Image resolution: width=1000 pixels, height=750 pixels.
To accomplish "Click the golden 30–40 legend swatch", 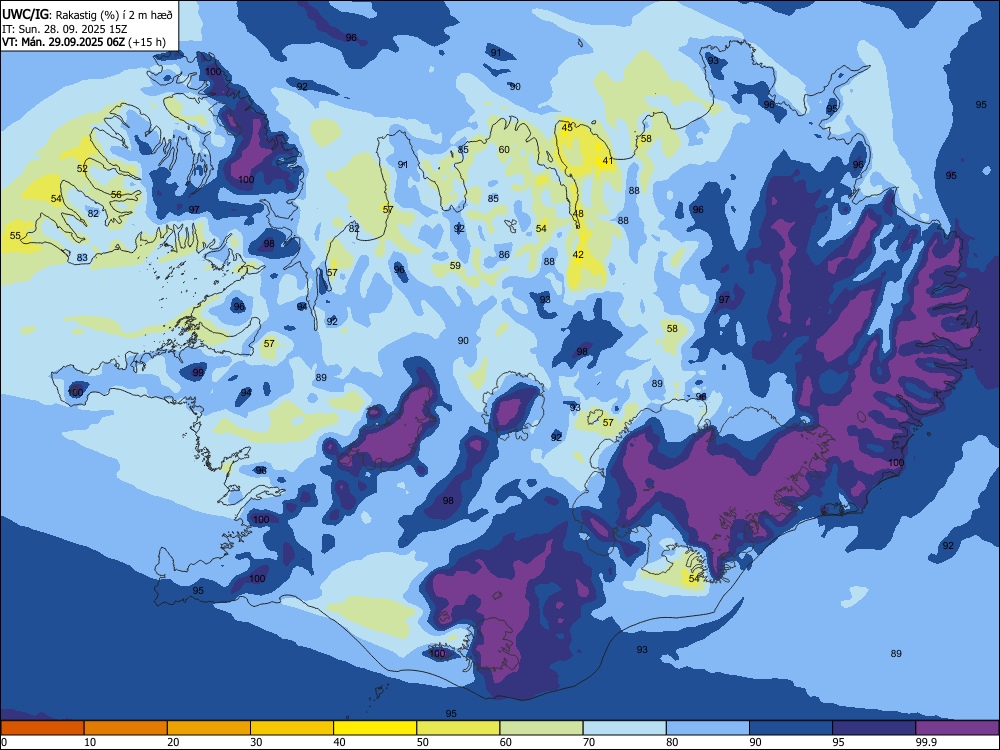I will (292, 728).
